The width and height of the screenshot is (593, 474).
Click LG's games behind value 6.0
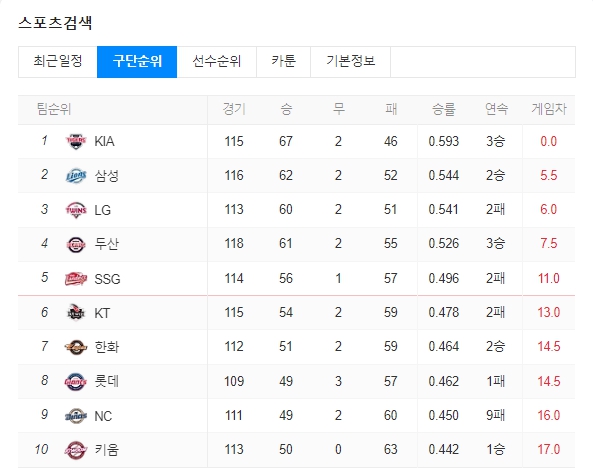[548, 210]
